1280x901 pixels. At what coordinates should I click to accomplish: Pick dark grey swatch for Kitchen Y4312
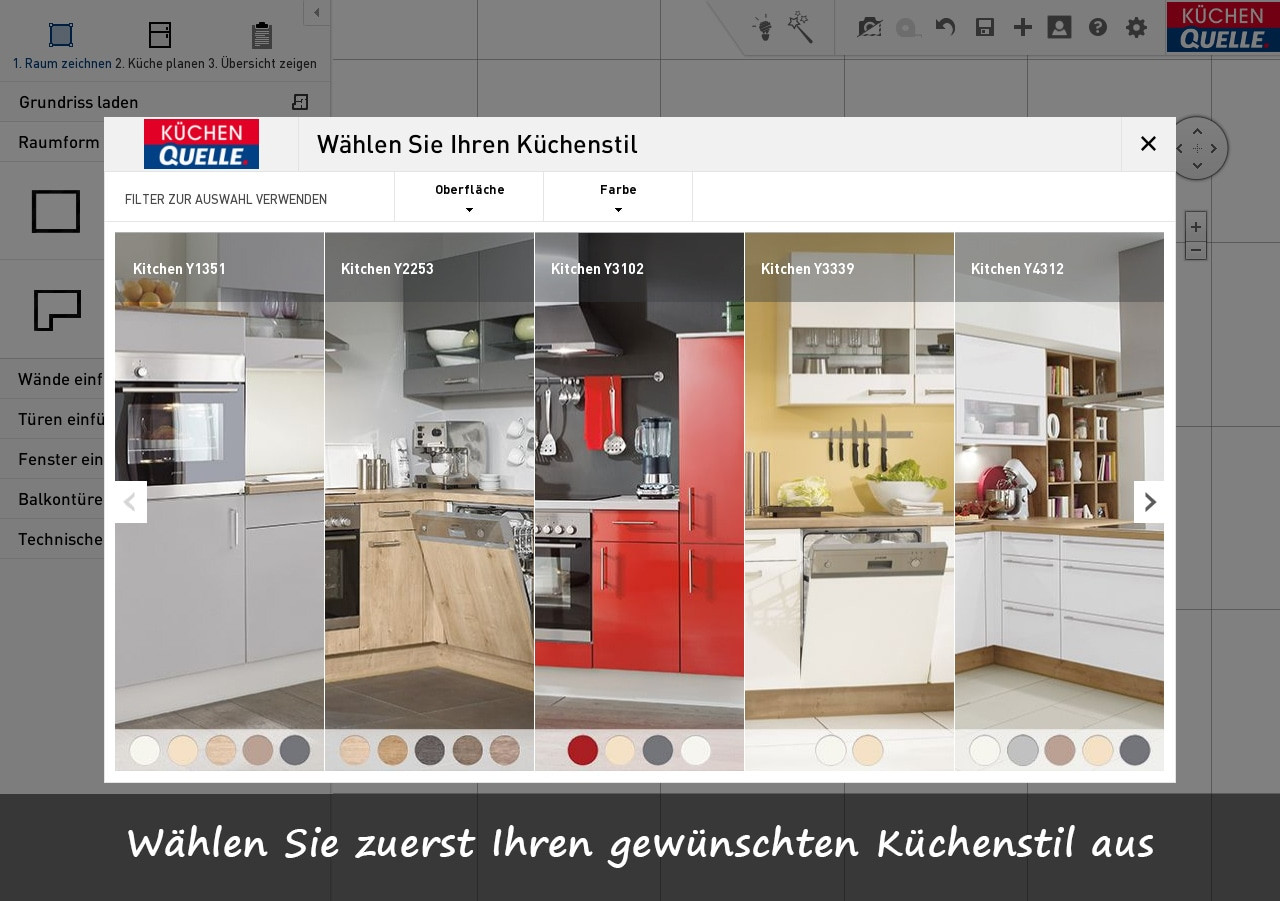(x=1135, y=750)
